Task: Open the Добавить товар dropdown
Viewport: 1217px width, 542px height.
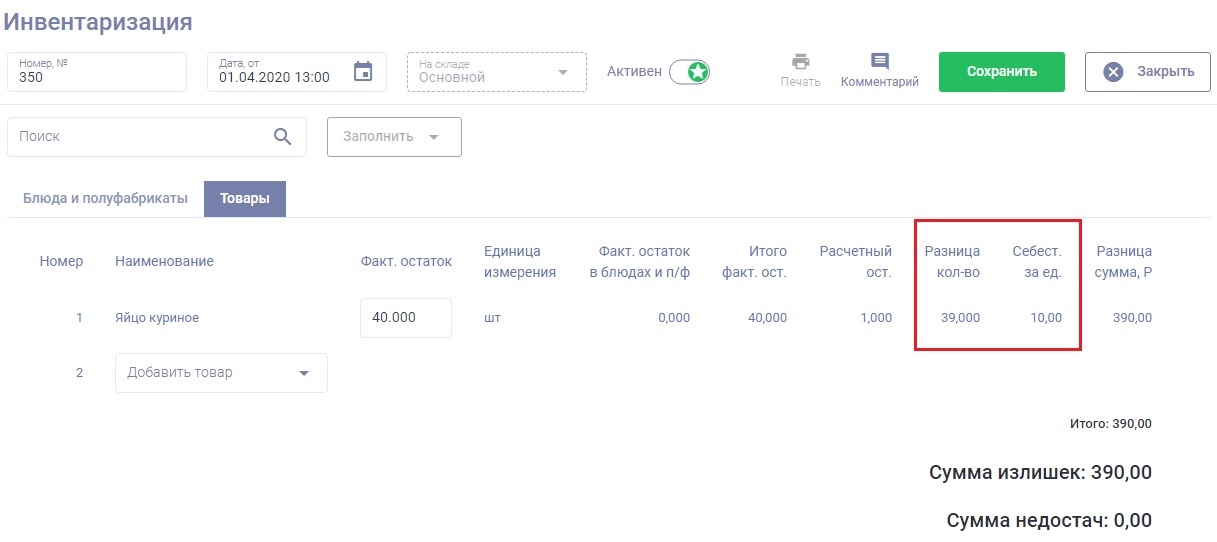Action: pos(221,372)
